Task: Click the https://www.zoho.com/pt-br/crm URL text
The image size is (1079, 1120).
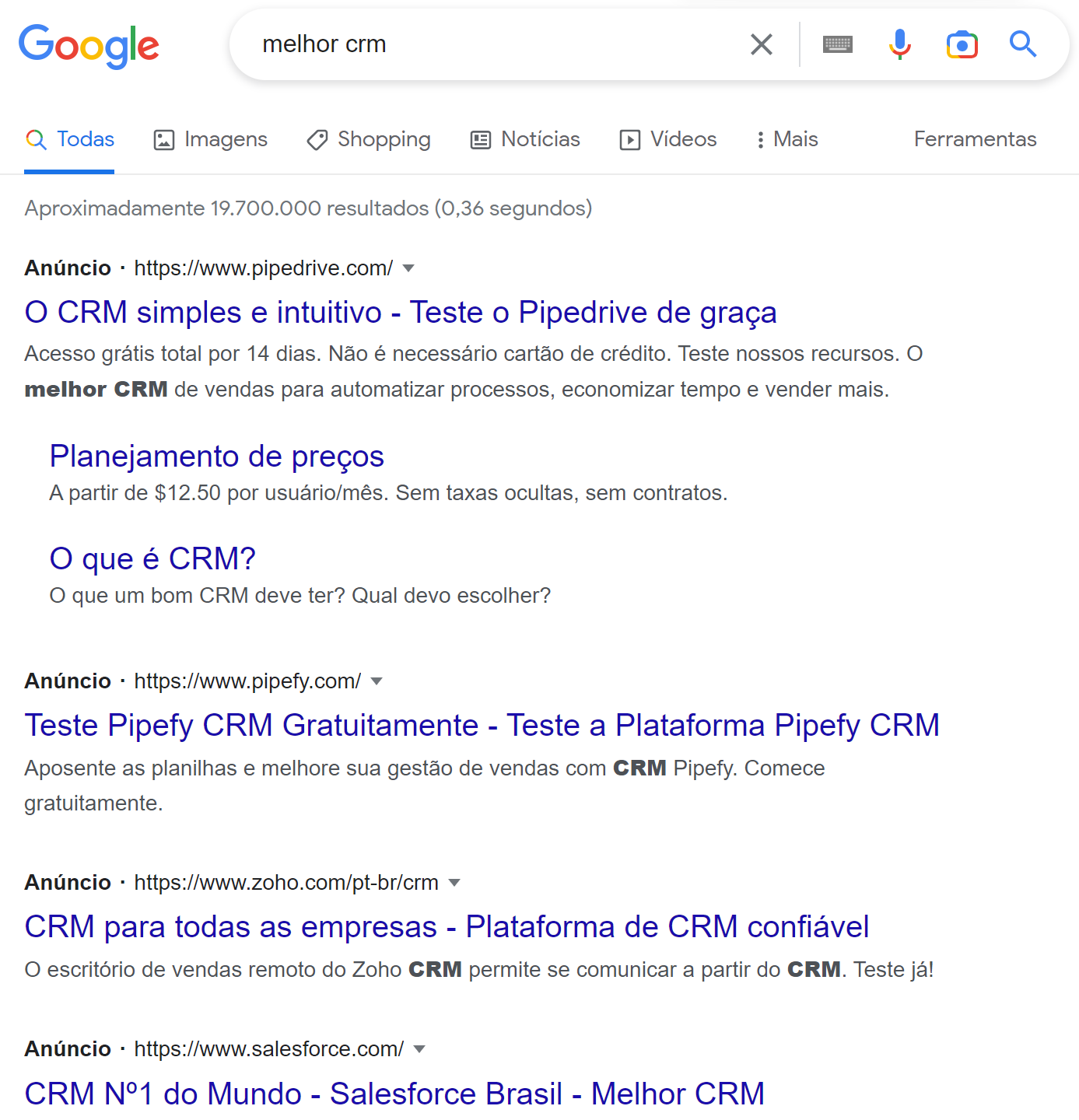Action: (286, 883)
